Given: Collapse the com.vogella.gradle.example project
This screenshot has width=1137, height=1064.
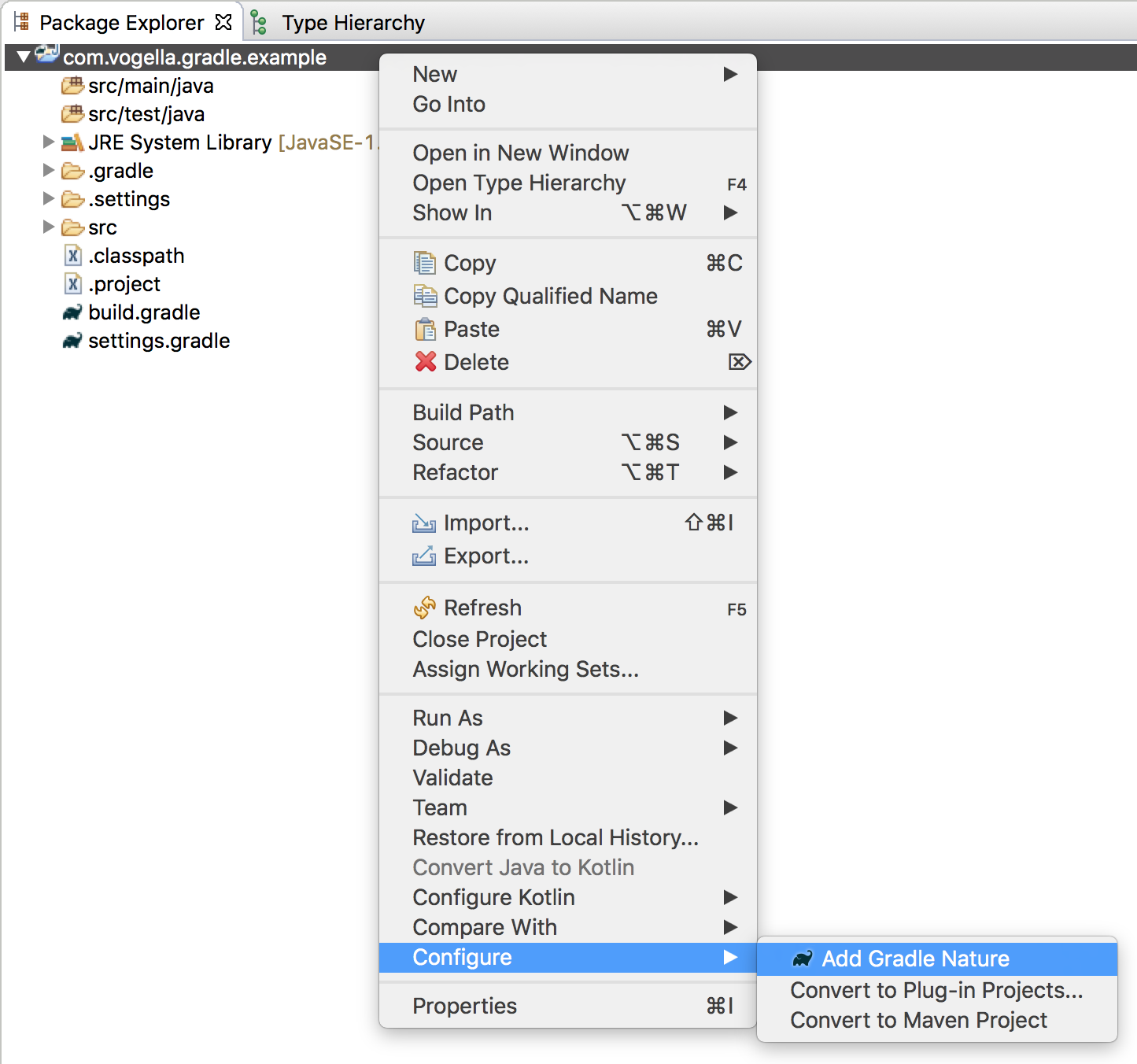Looking at the screenshot, I should pyautogui.click(x=23, y=57).
